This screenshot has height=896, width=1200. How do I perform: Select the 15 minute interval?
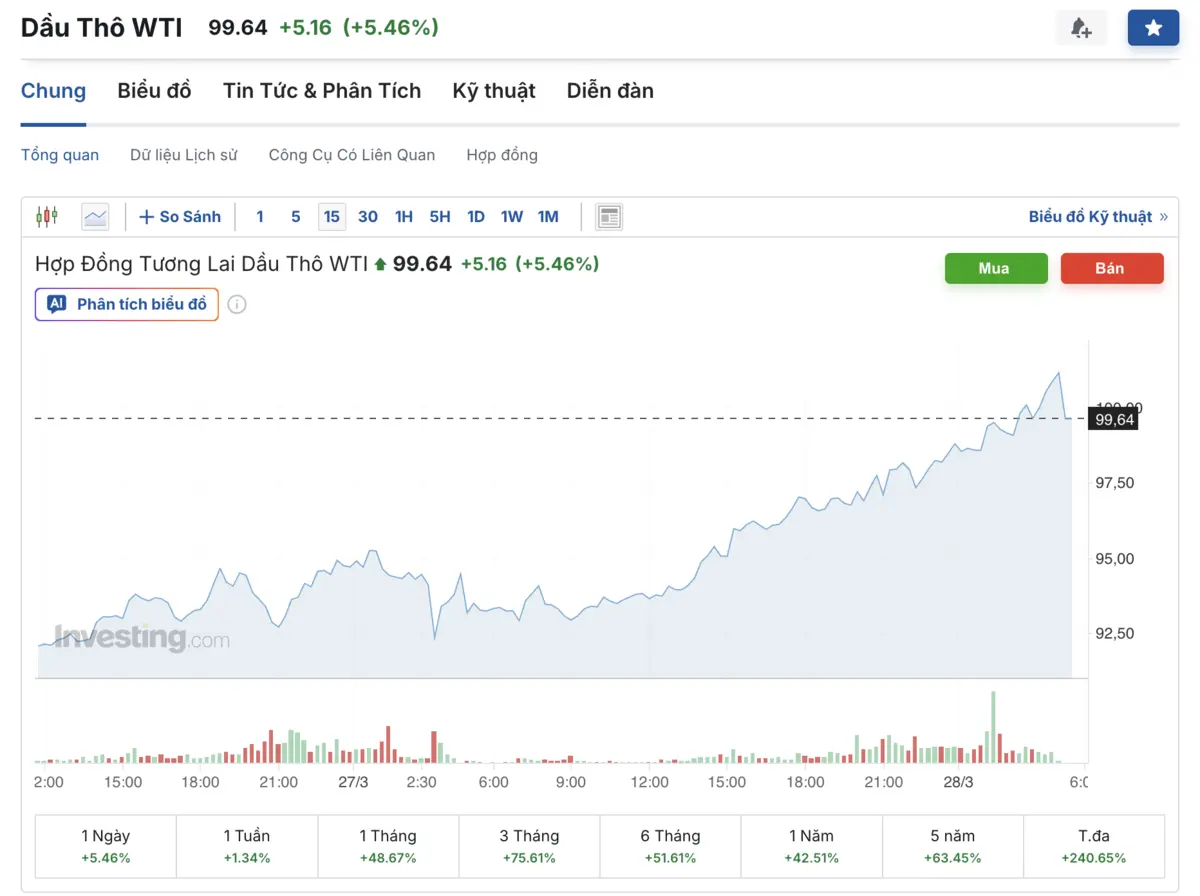click(331, 216)
